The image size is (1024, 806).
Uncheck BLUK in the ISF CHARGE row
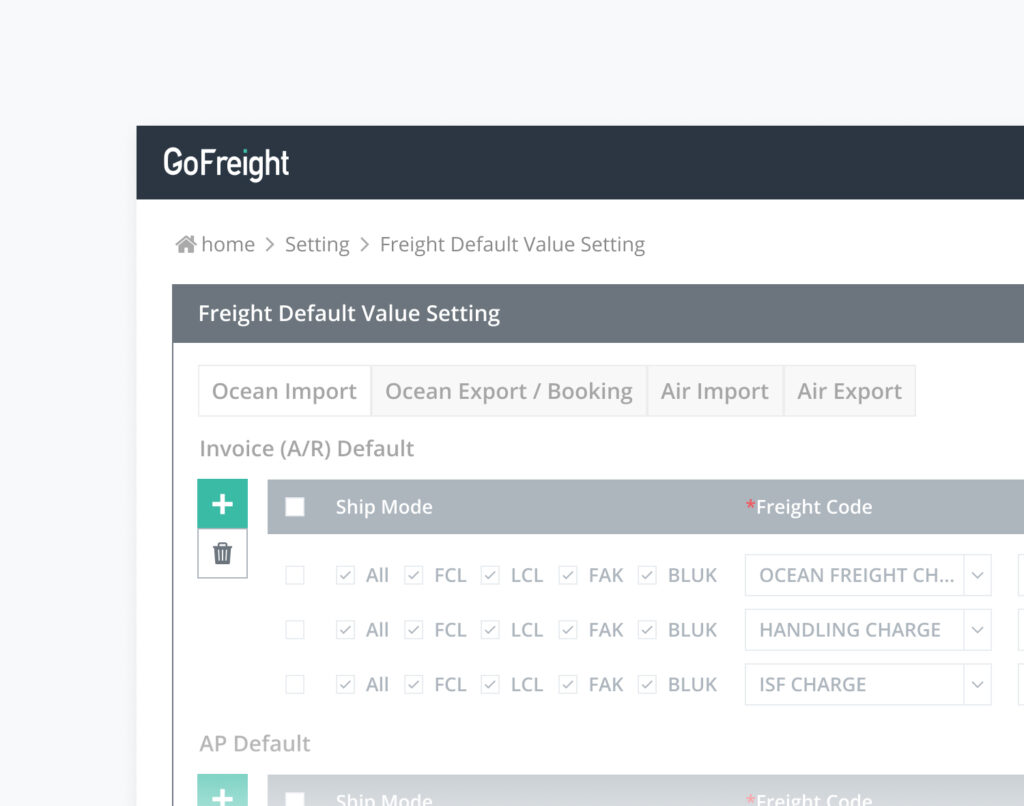647,685
